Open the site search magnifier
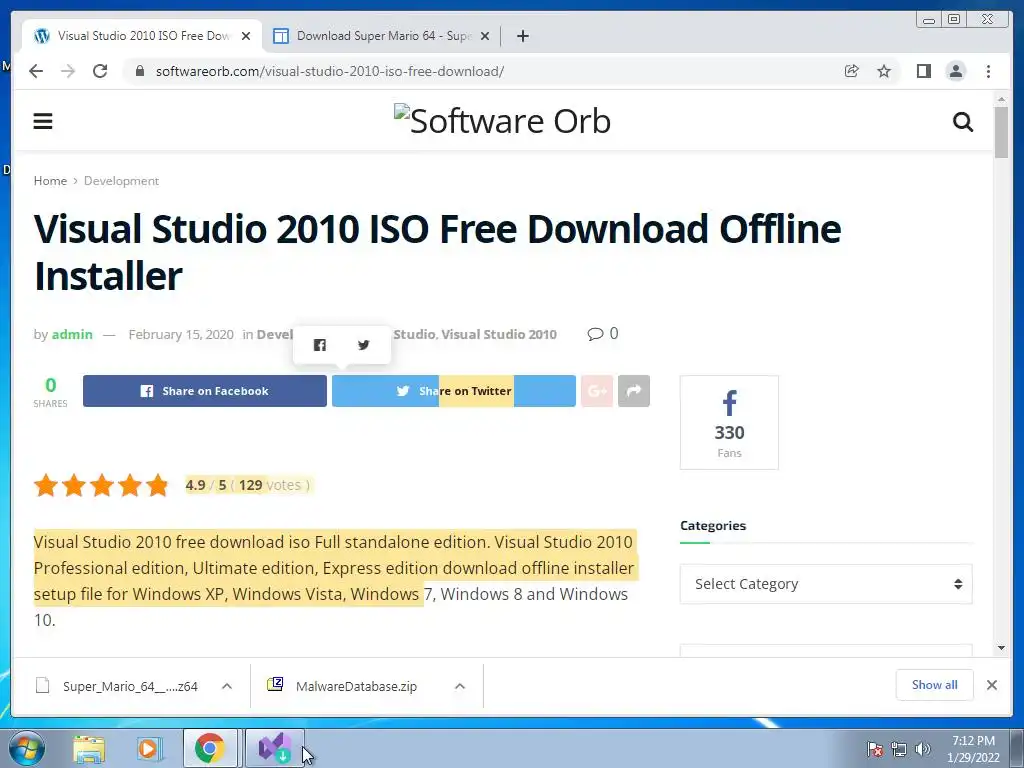This screenshot has height=768, width=1024. click(x=963, y=121)
